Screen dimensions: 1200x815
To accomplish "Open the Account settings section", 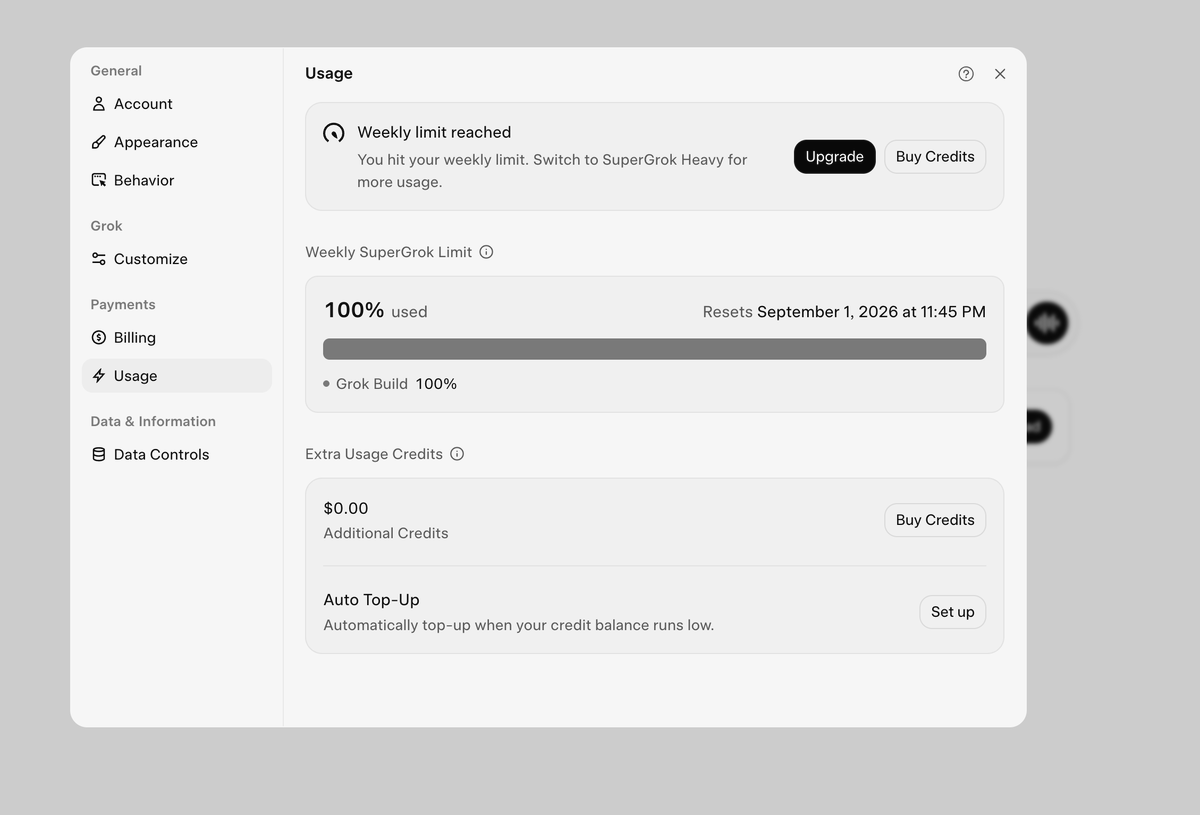I will [176, 104].
